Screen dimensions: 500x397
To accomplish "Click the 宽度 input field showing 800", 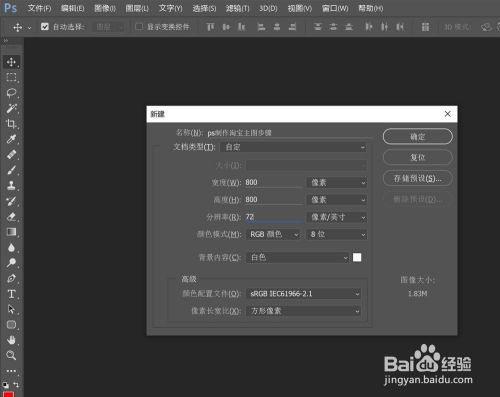I will tap(274, 182).
